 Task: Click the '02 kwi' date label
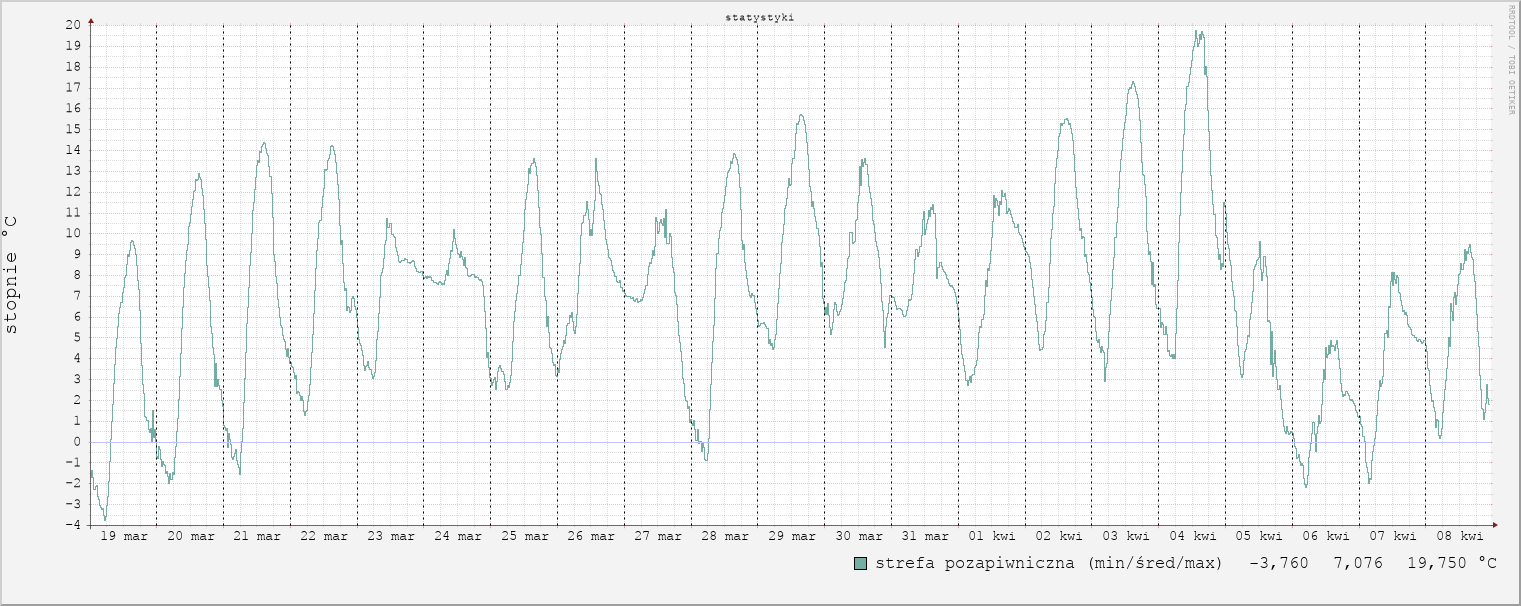pos(1059,536)
